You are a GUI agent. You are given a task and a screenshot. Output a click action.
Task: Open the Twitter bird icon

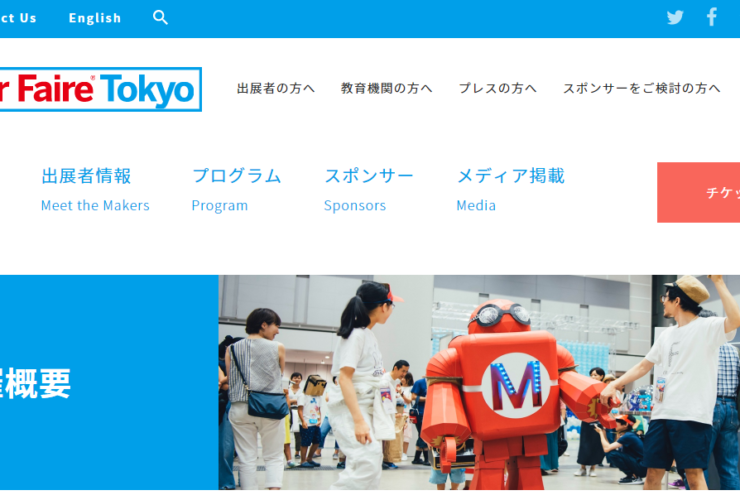[675, 17]
